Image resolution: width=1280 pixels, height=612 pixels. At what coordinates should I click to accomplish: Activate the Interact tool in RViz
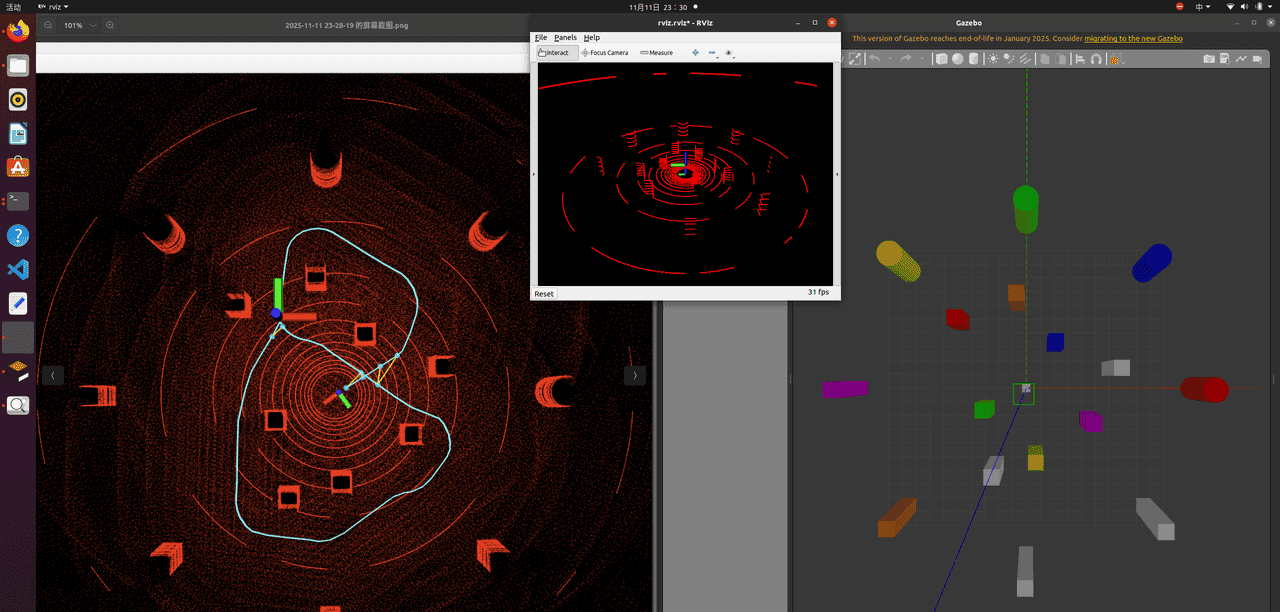[554, 53]
